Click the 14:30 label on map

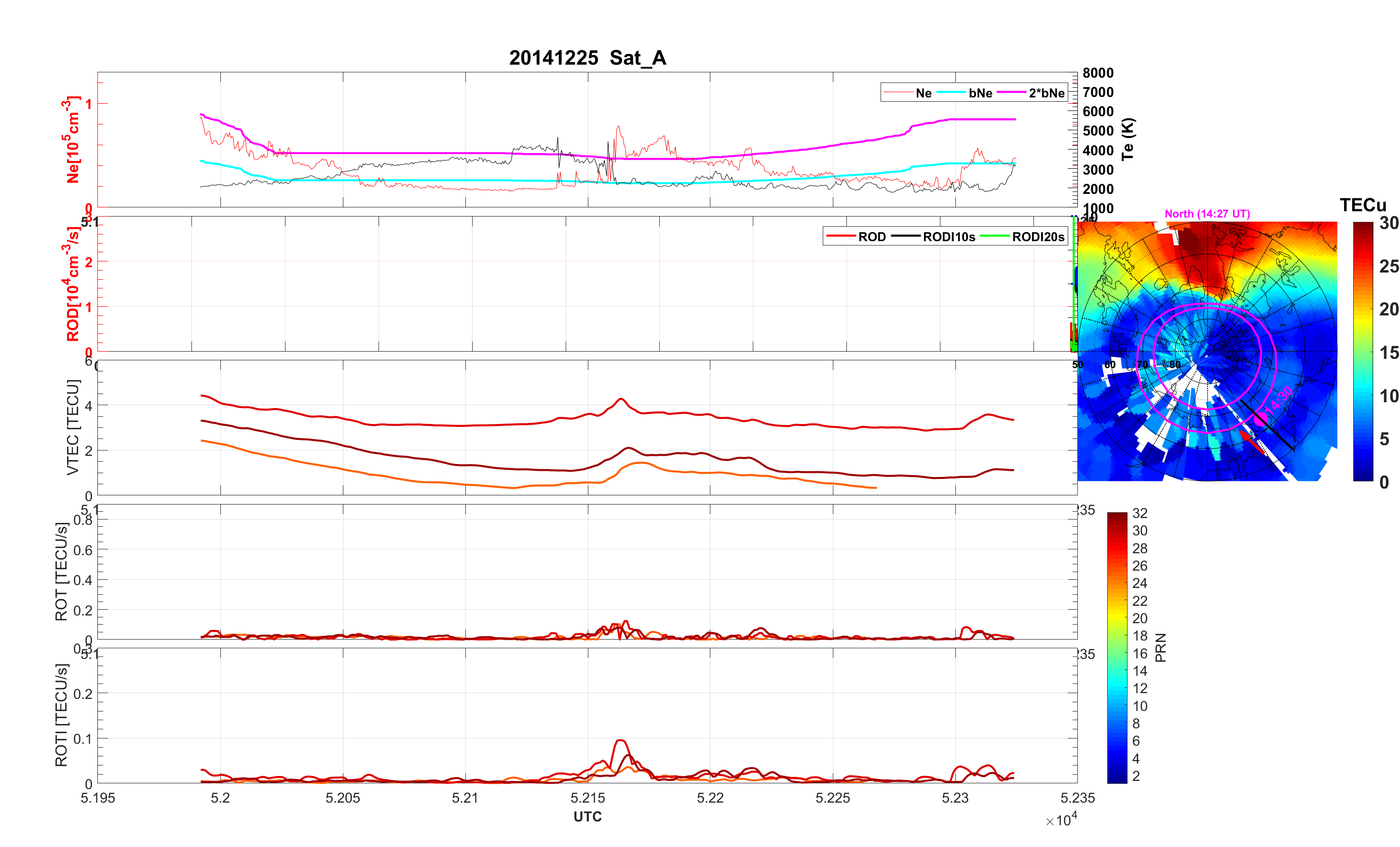[x=1279, y=400]
